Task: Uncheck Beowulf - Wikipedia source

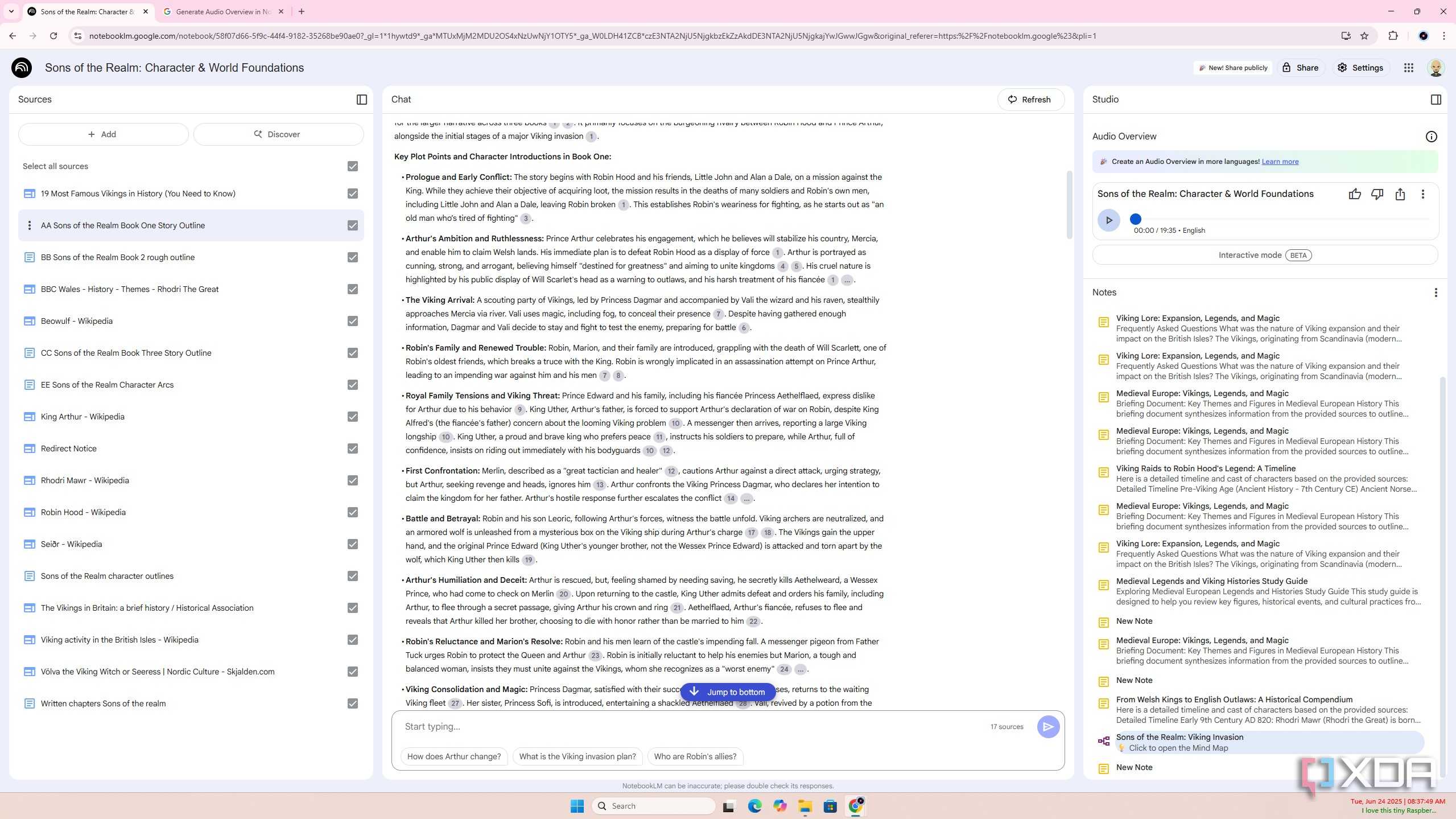Action: [353, 321]
